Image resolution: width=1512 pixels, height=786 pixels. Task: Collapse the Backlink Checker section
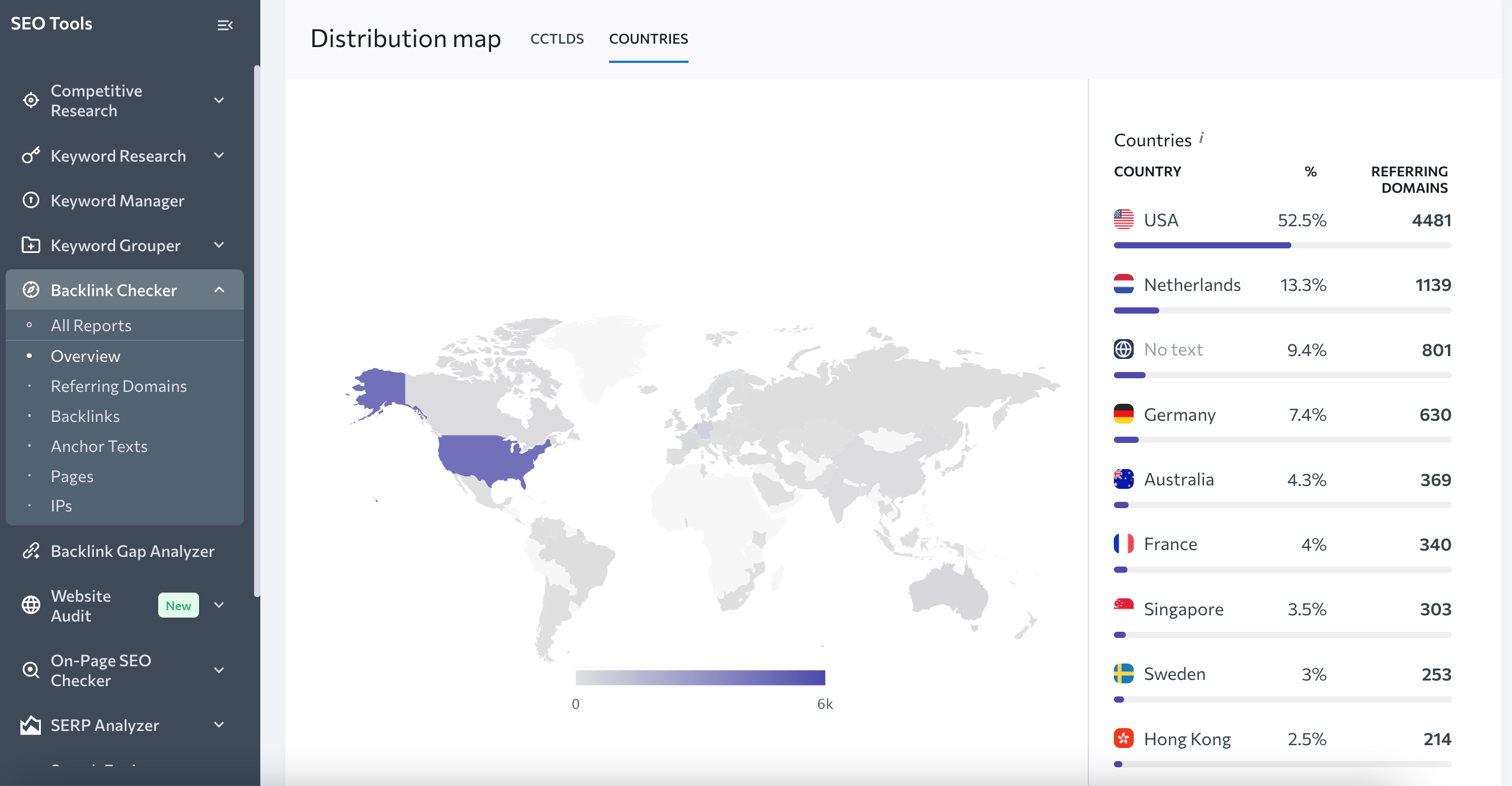click(x=219, y=289)
